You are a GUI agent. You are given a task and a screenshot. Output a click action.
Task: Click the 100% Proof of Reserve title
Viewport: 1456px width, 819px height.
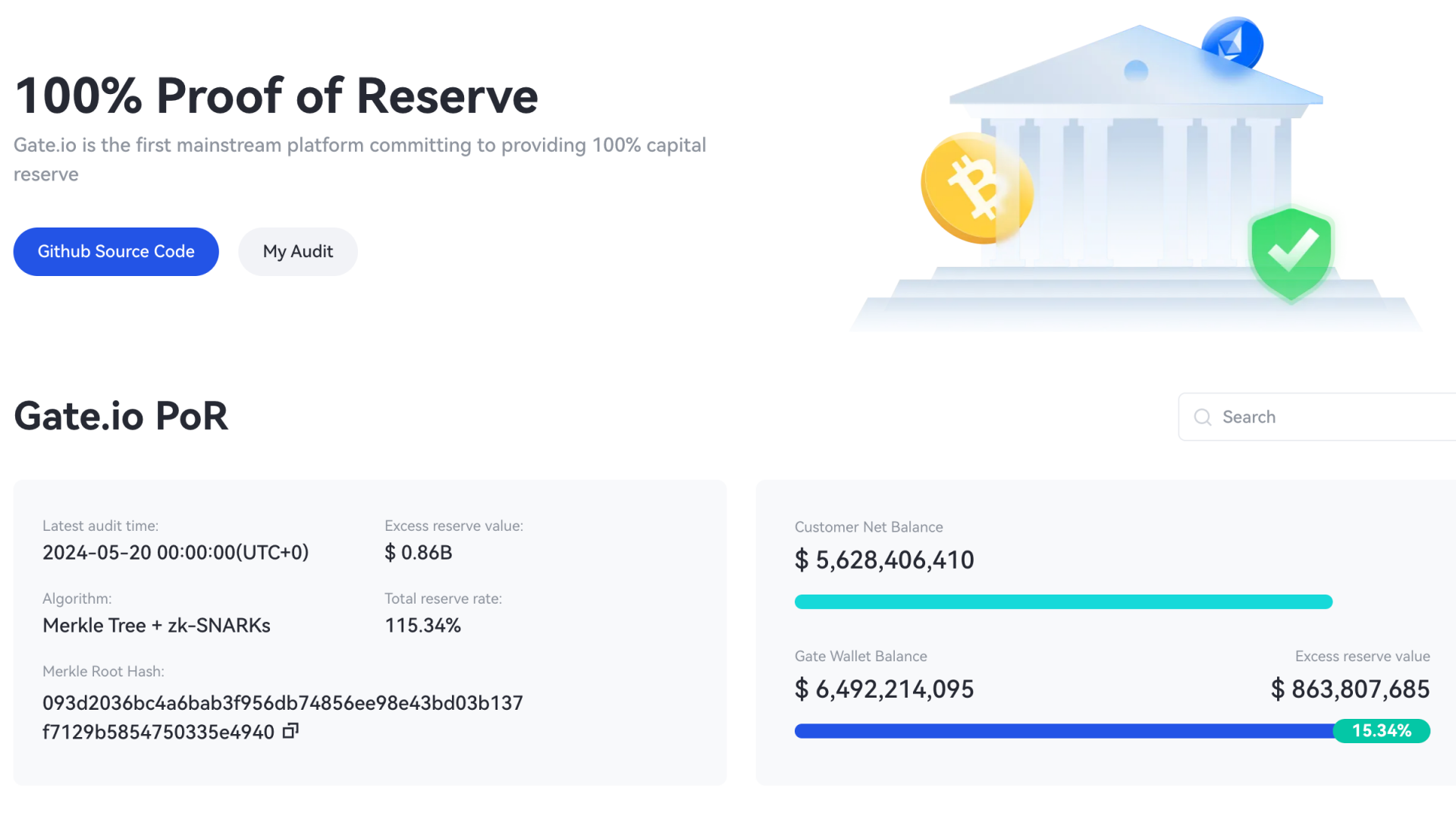pyautogui.click(x=276, y=96)
